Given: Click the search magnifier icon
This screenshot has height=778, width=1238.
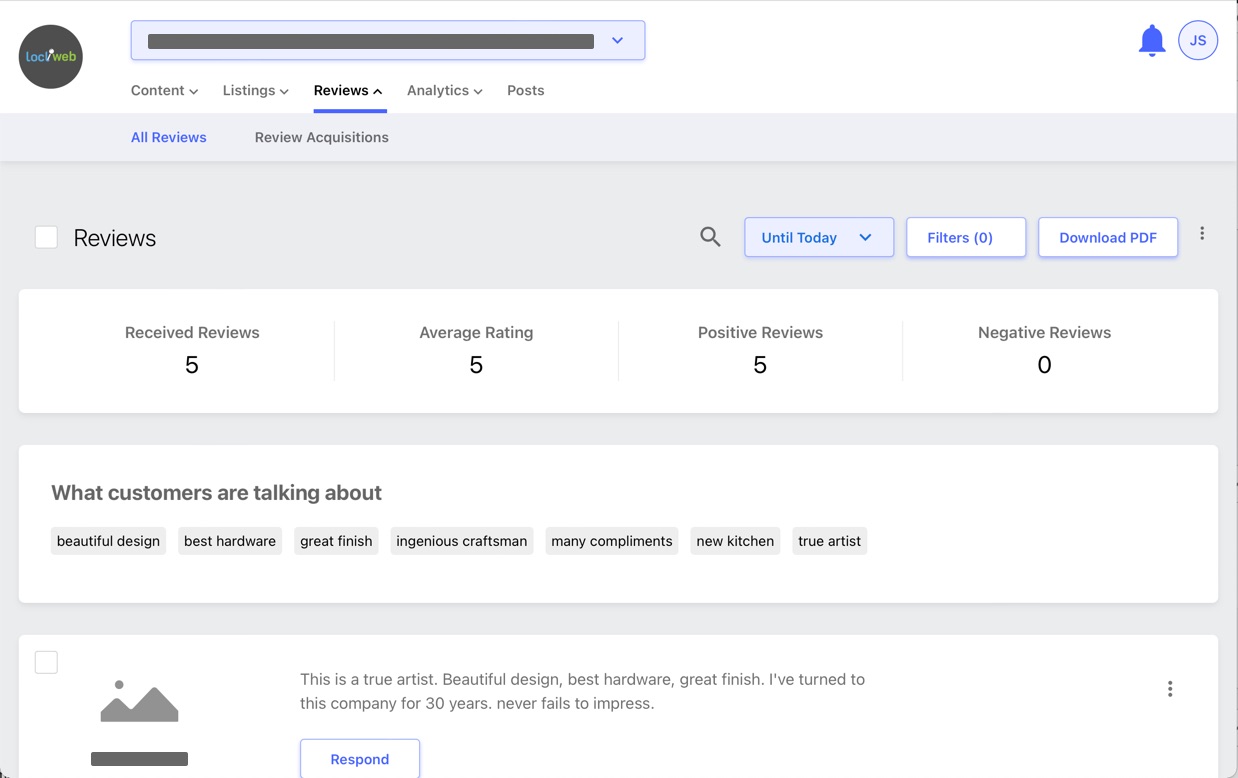Looking at the screenshot, I should point(710,237).
